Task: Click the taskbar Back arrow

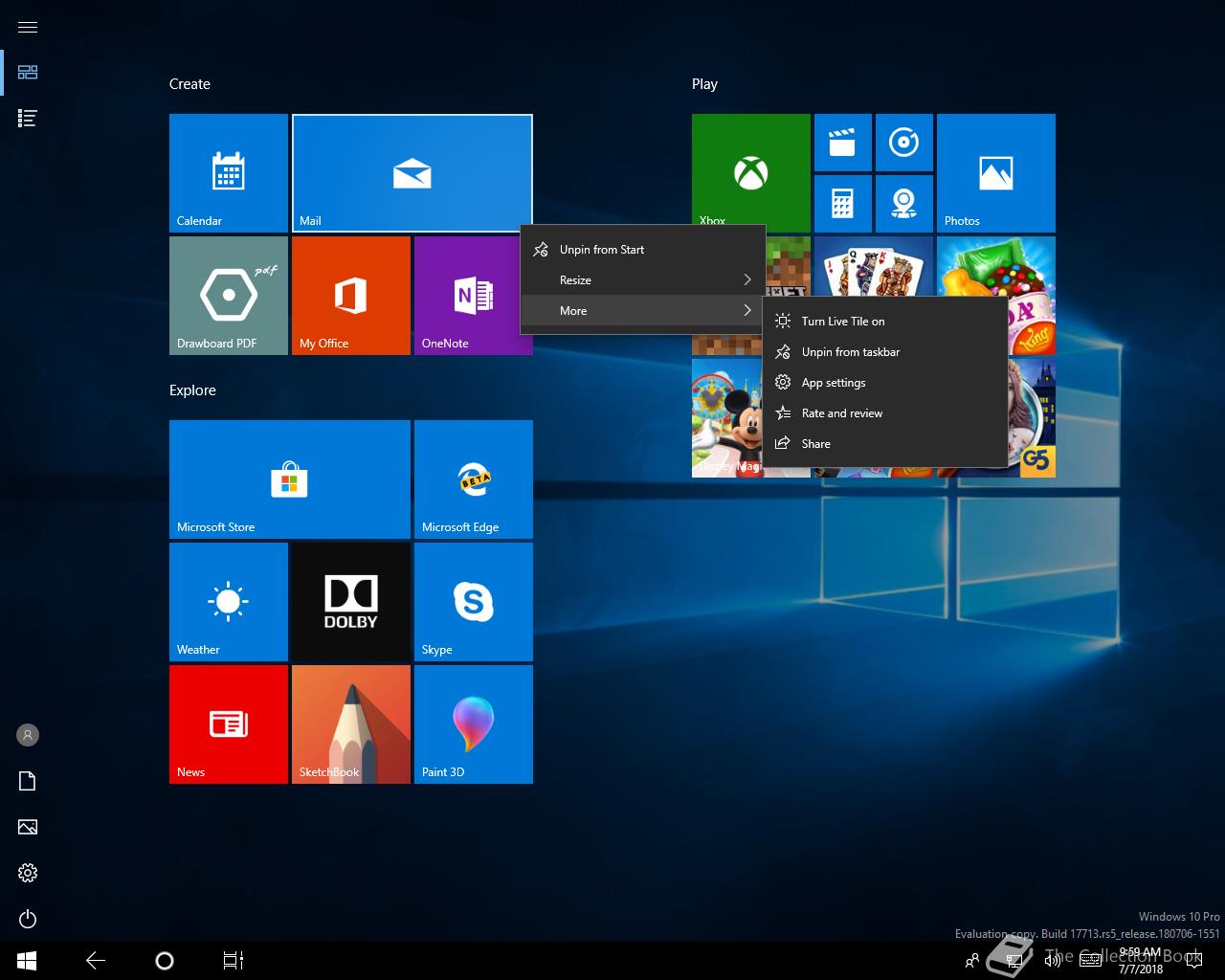Action: tap(96, 961)
